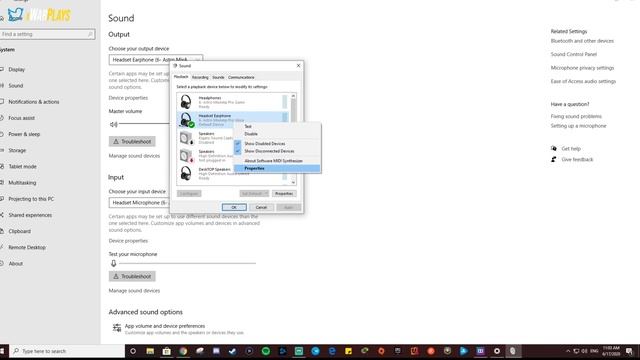Screen dimensions: 640x360
Task: Open Power & sleep settings
Action: tap(24, 134)
